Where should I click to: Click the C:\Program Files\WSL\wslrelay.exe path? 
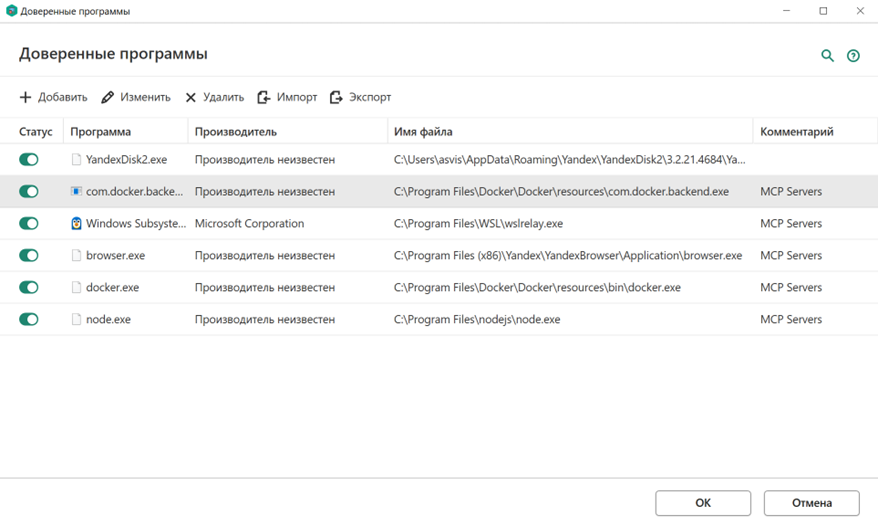tap(478, 224)
